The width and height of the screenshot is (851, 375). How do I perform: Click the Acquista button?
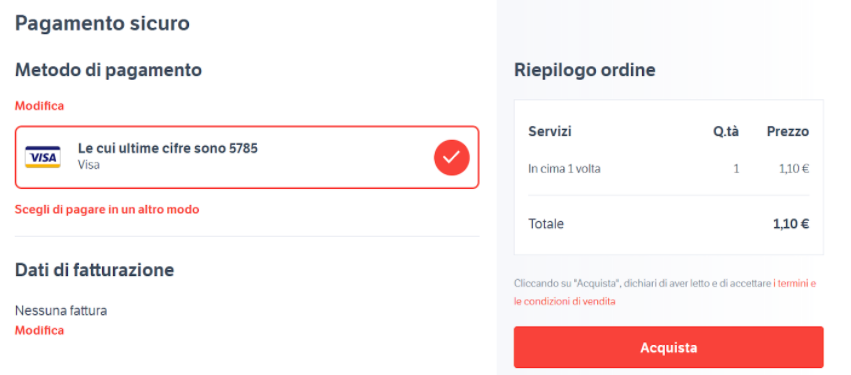pos(669,347)
